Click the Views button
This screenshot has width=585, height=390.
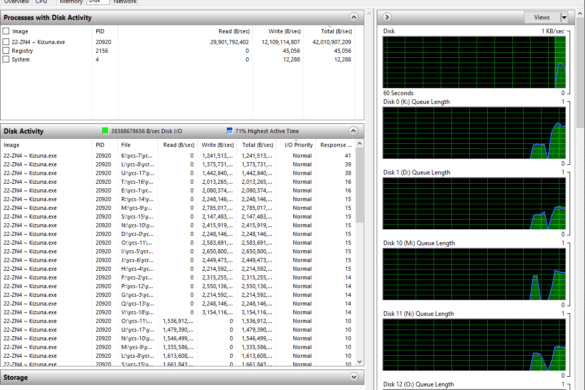pos(542,17)
